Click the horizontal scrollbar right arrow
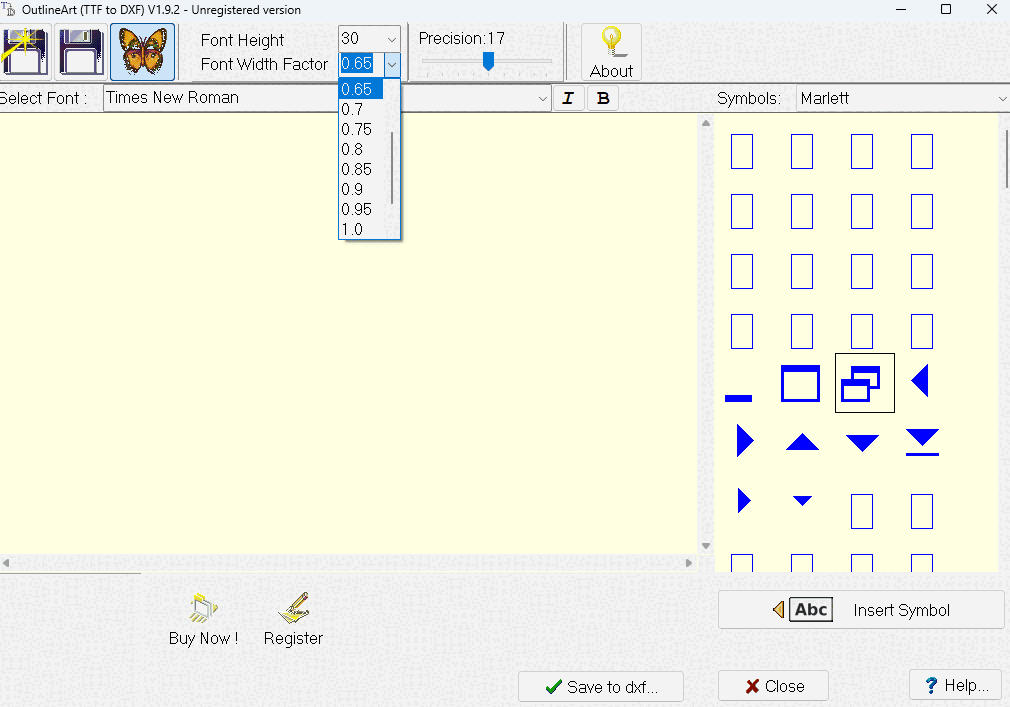 pyautogui.click(x=689, y=563)
